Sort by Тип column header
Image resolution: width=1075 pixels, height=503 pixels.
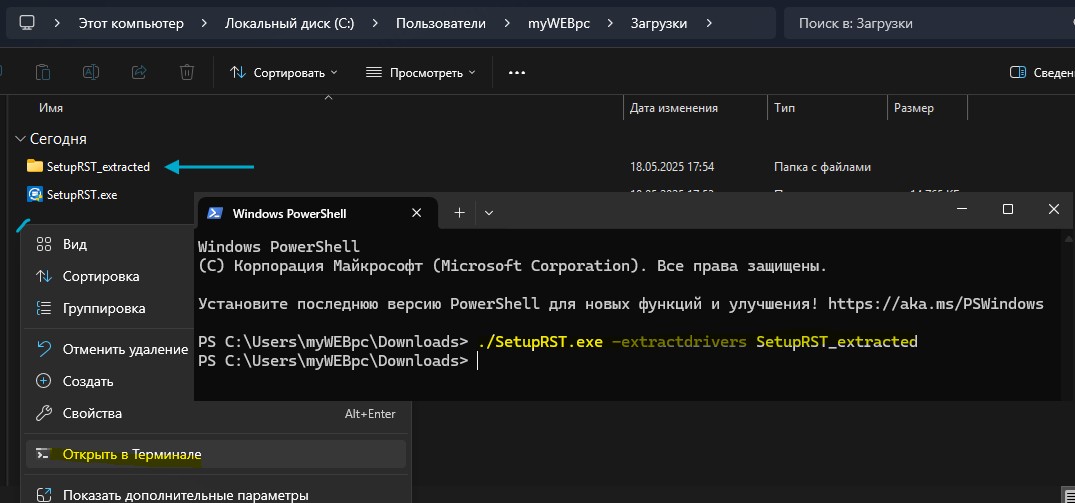pyautogui.click(x=784, y=108)
